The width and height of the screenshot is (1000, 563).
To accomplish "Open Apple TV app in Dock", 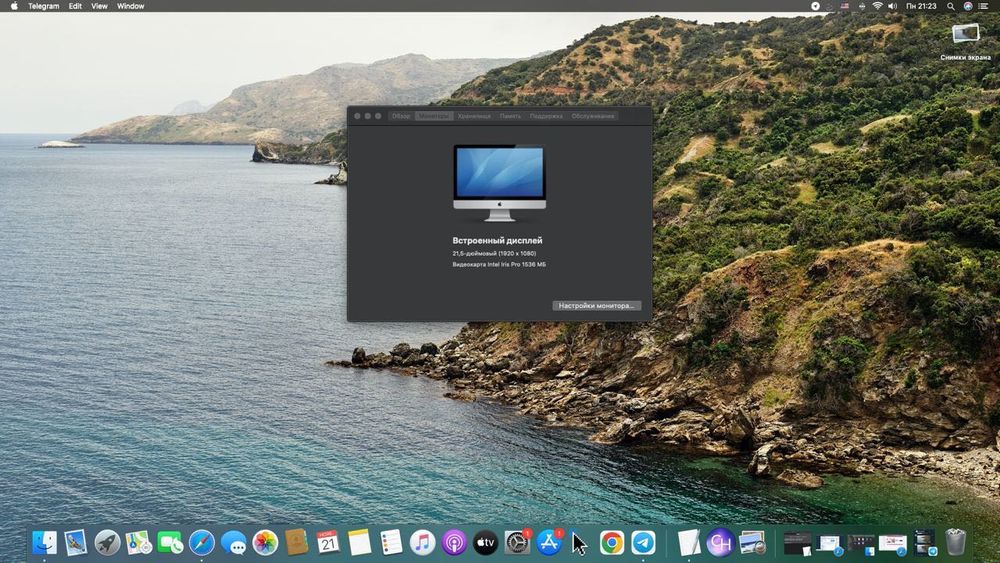I will click(x=485, y=543).
